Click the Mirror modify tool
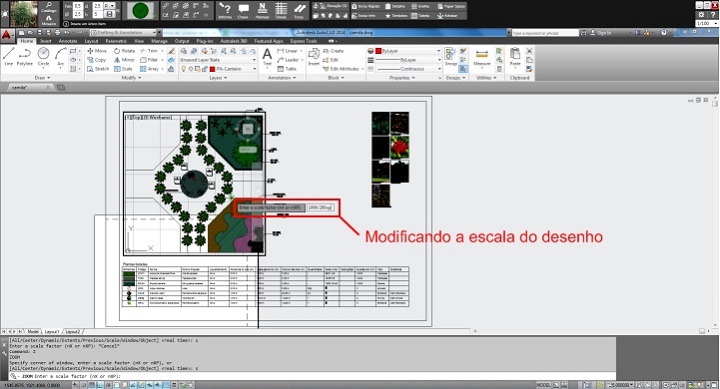The height and width of the screenshot is (389, 720). (124, 60)
